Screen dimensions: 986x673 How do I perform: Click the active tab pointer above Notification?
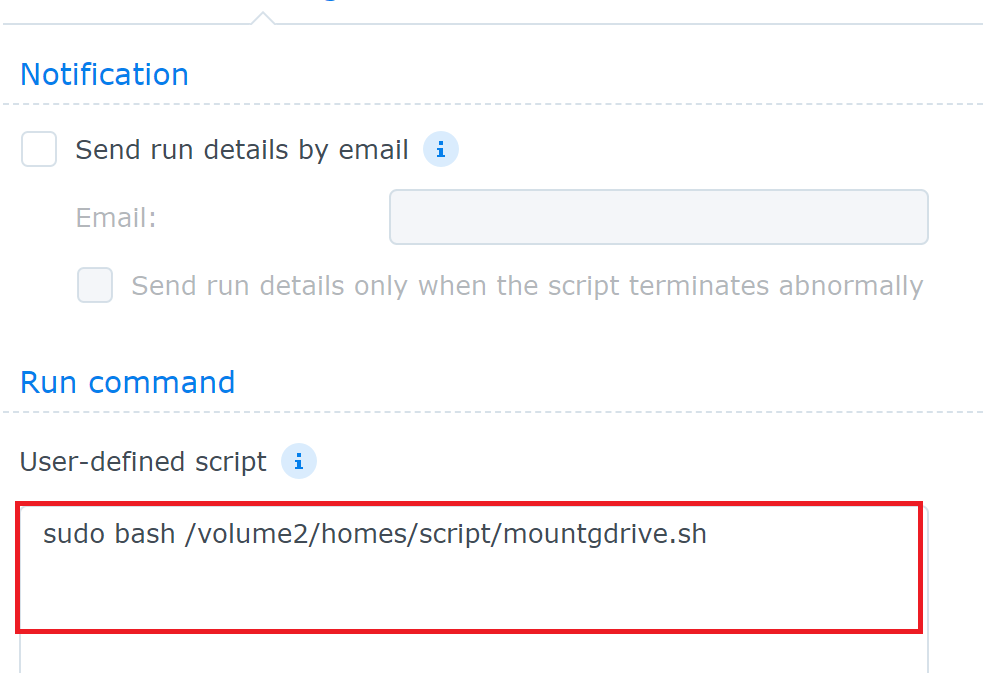coord(263,18)
